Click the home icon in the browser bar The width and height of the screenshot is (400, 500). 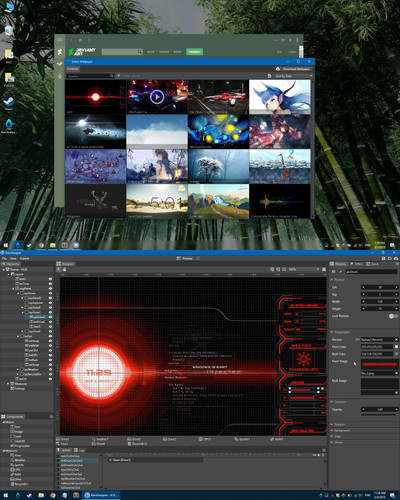pos(80,40)
